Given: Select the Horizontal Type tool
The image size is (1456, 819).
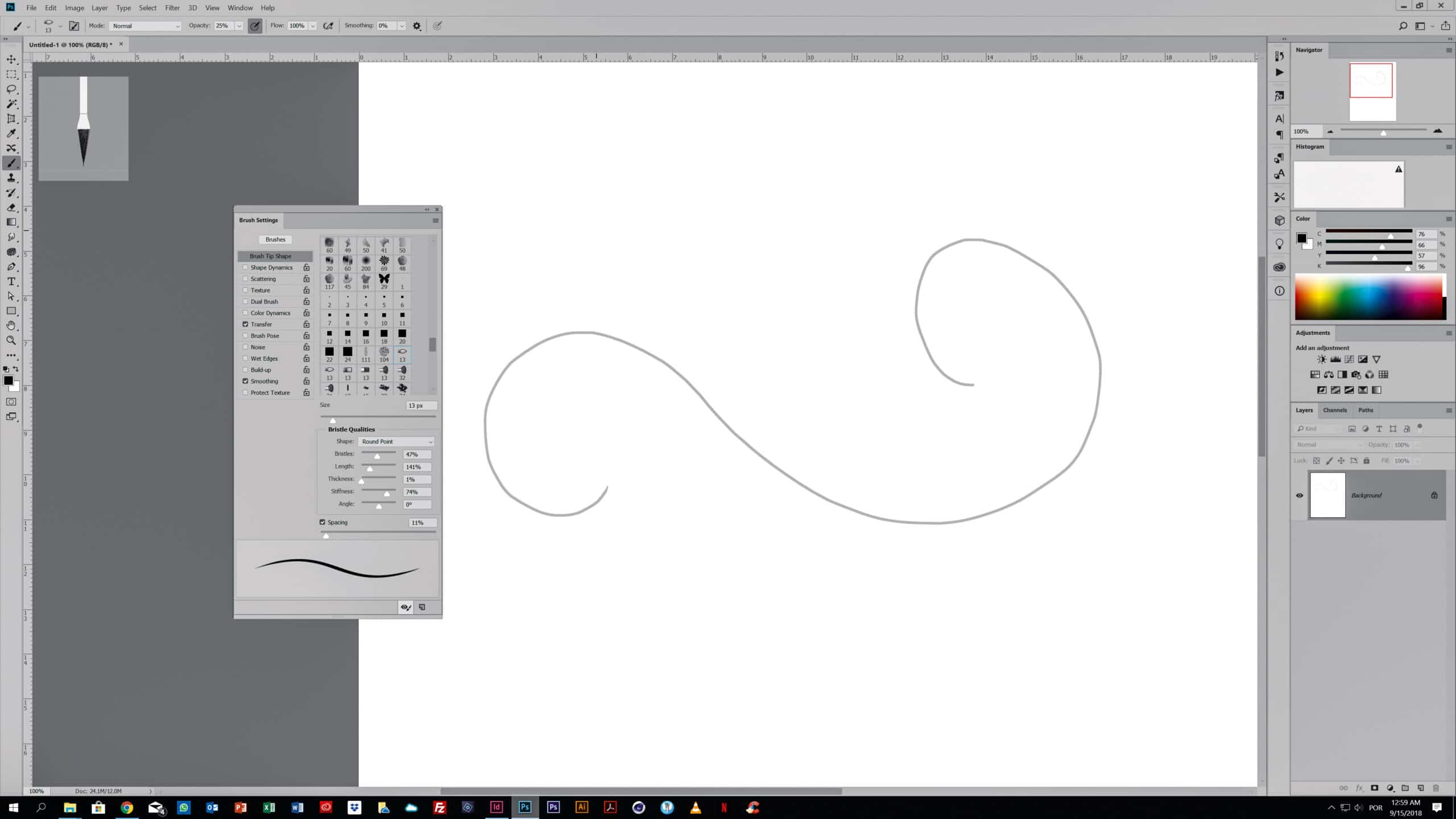Looking at the screenshot, I should click(11, 282).
